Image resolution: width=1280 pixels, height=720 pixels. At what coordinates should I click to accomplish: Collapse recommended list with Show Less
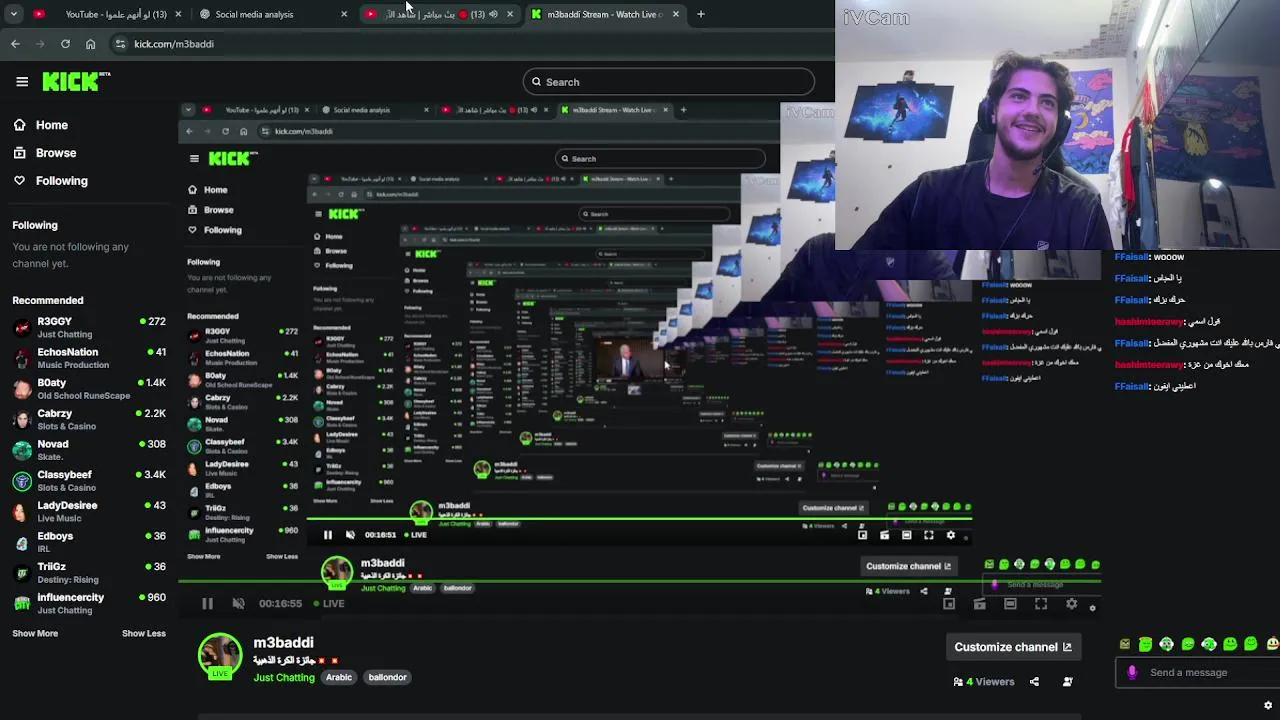144,633
